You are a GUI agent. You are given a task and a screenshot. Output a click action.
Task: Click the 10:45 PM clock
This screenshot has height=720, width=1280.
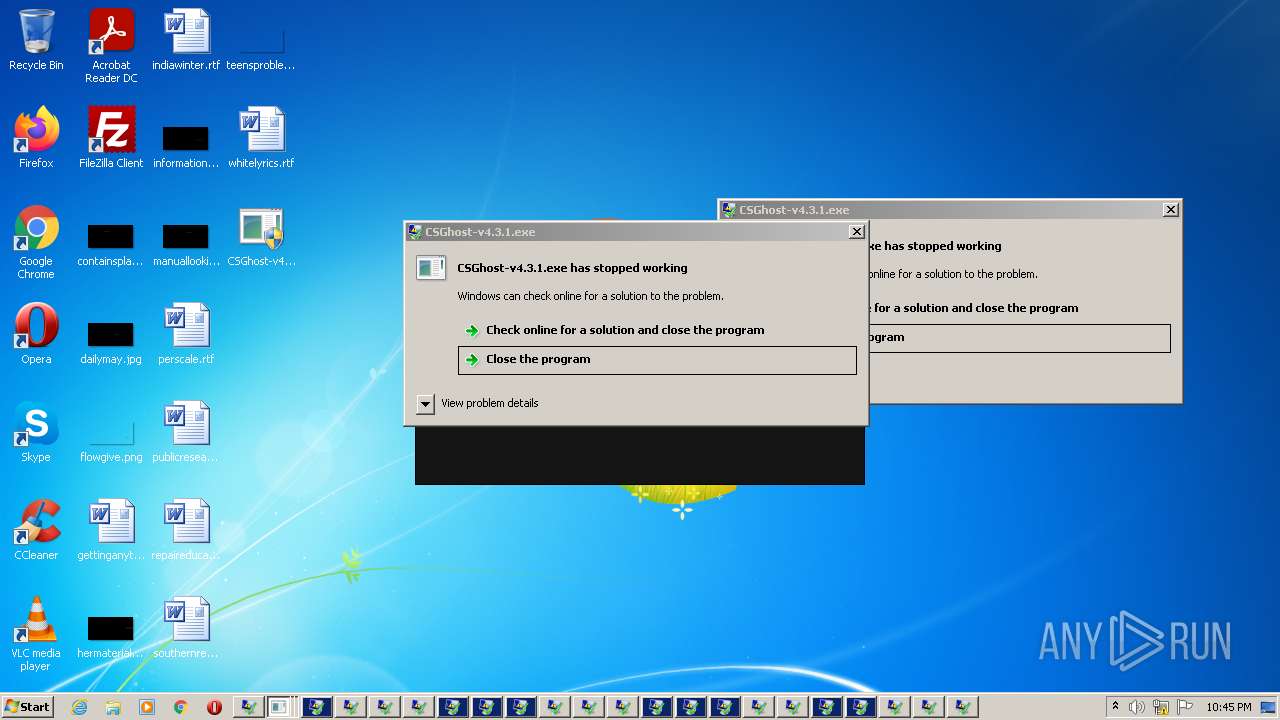1229,707
